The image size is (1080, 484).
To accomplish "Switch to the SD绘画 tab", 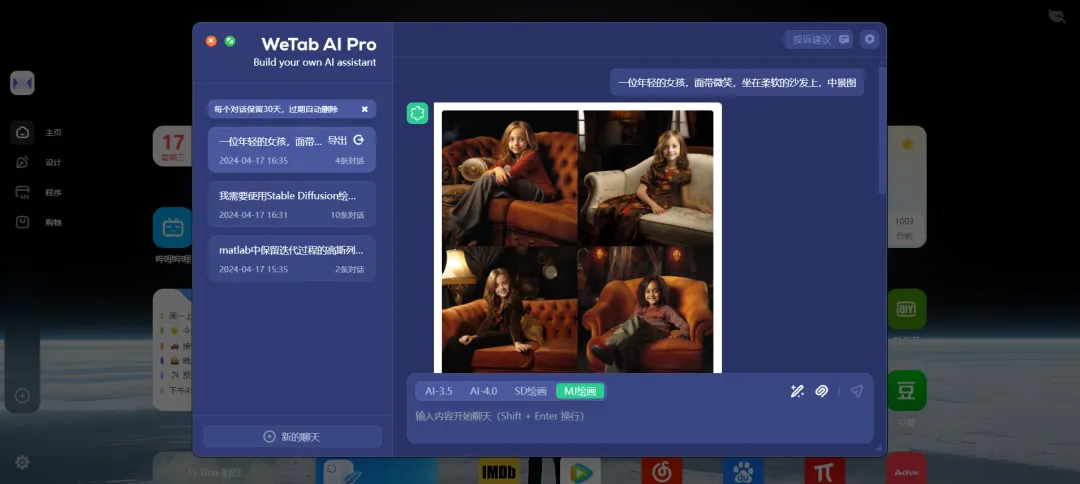I will 530,391.
